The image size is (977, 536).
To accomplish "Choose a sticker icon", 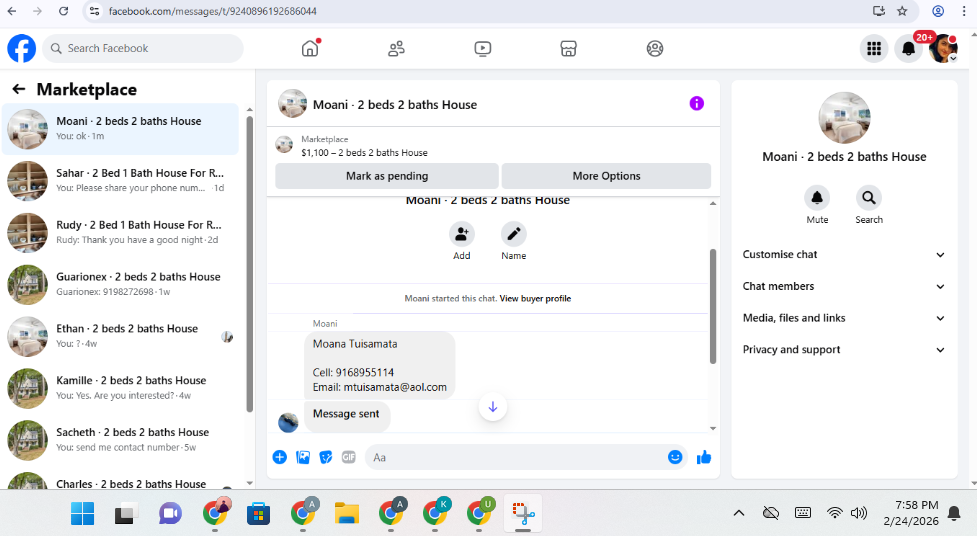I will [326, 457].
